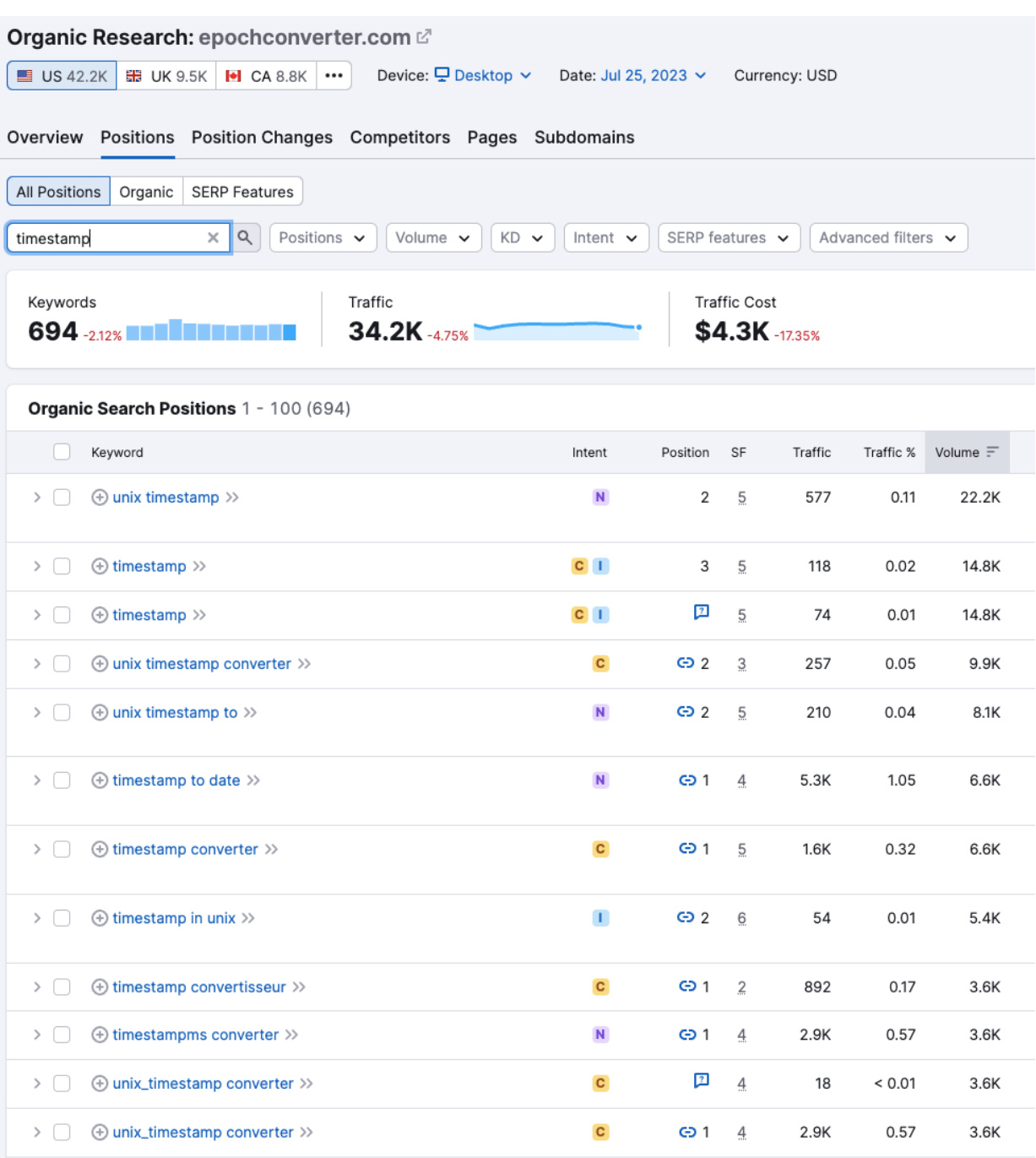1036x1158 pixels.
Task: Open the Jul 25, 2023 date dropdown
Action: tap(654, 75)
